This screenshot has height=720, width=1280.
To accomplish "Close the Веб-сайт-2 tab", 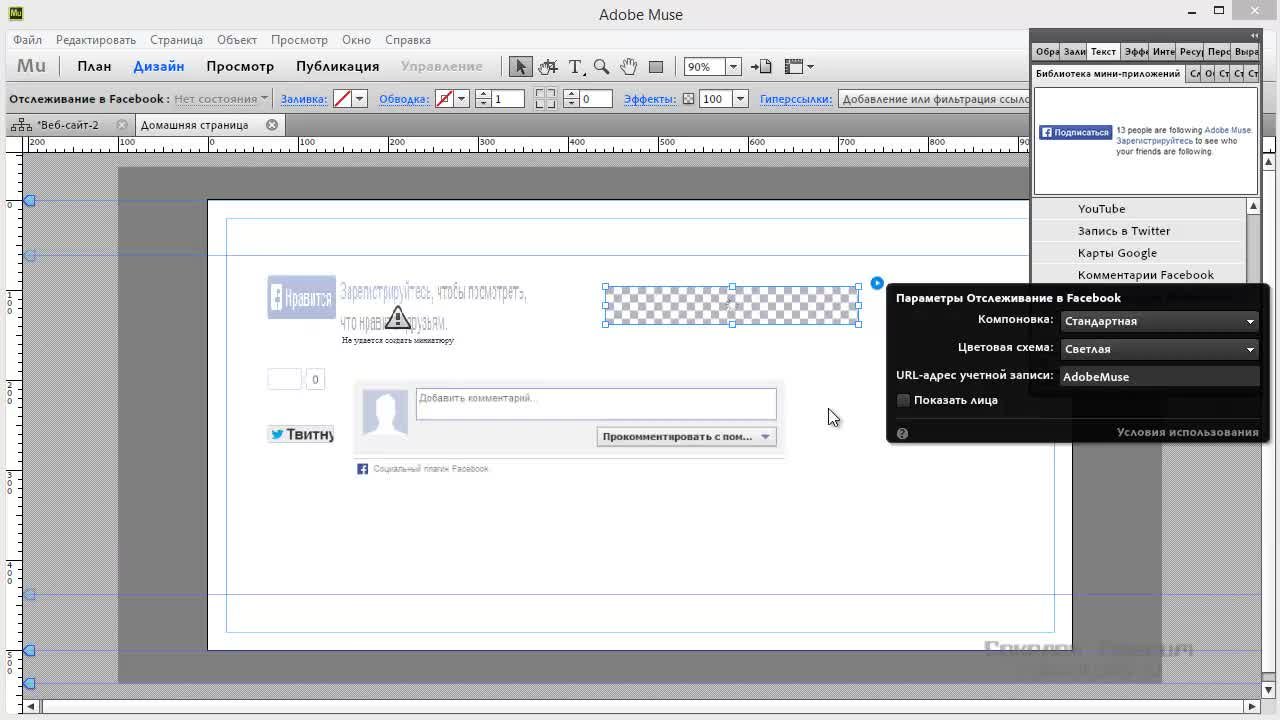I will pyautogui.click(x=122, y=125).
